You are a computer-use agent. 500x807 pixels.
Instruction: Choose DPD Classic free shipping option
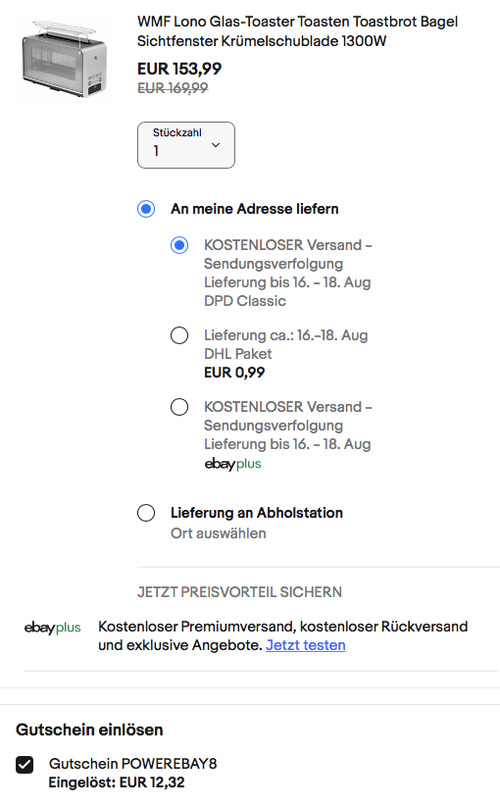pyautogui.click(x=179, y=245)
